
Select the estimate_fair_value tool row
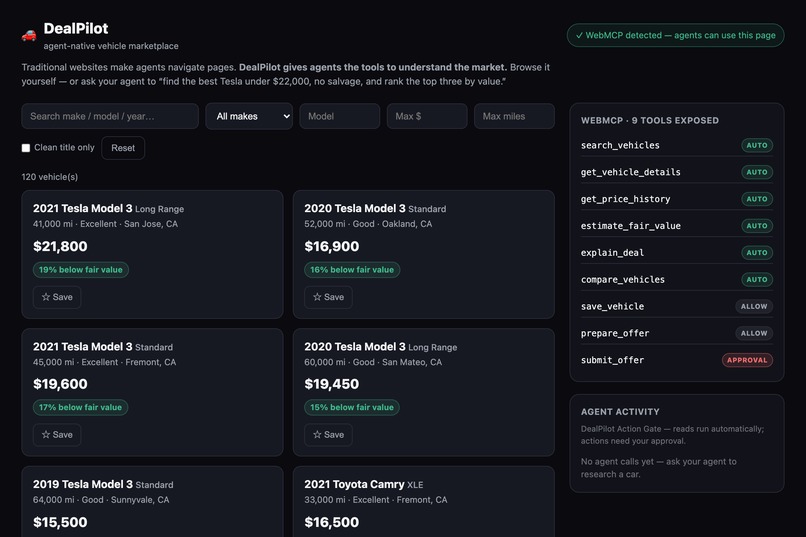click(x=676, y=226)
